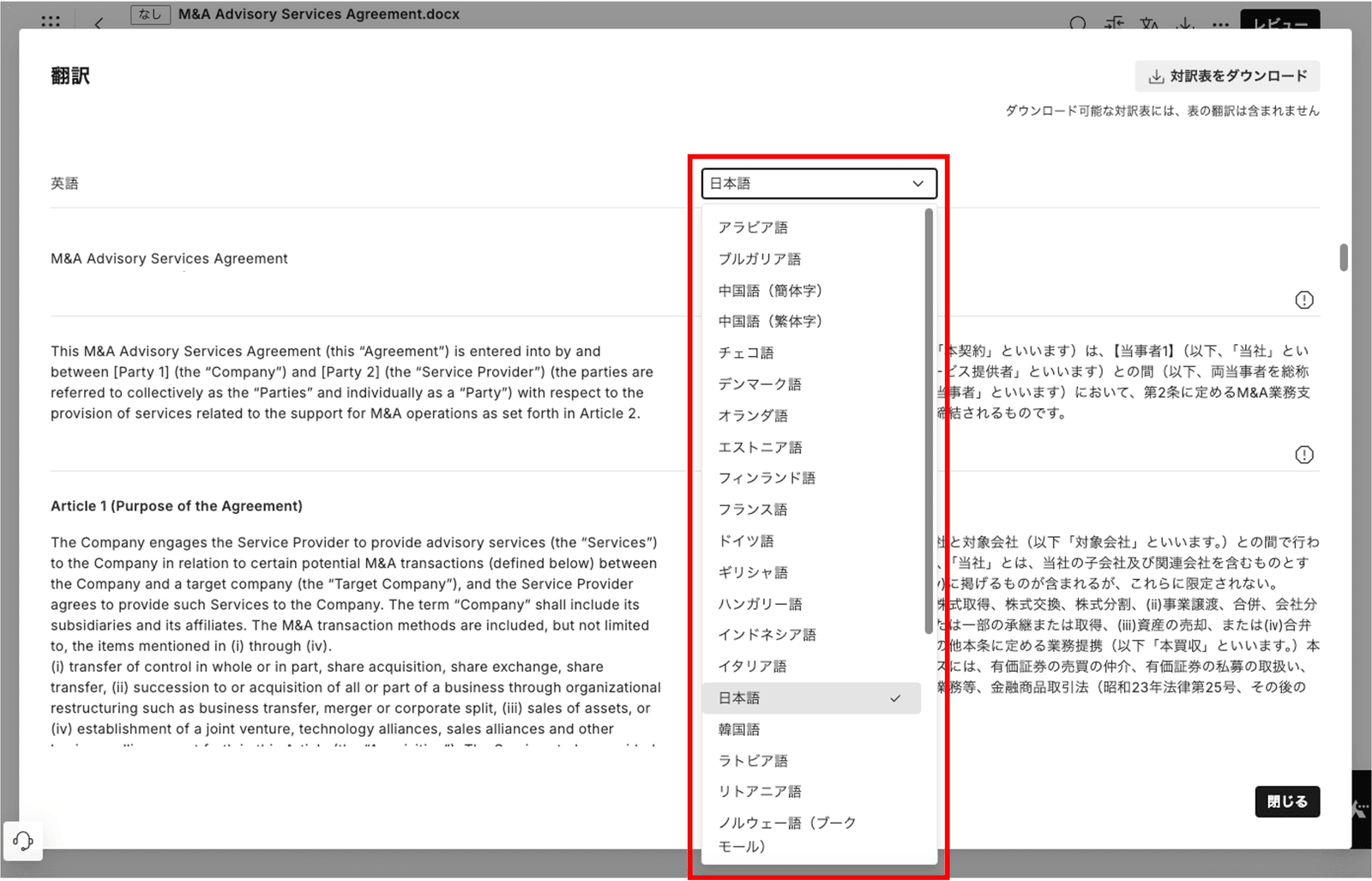Image resolution: width=1372 pixels, height=881 pixels.
Task: Select ノルウェー語（ブークモール） language option
Action: 786,834
